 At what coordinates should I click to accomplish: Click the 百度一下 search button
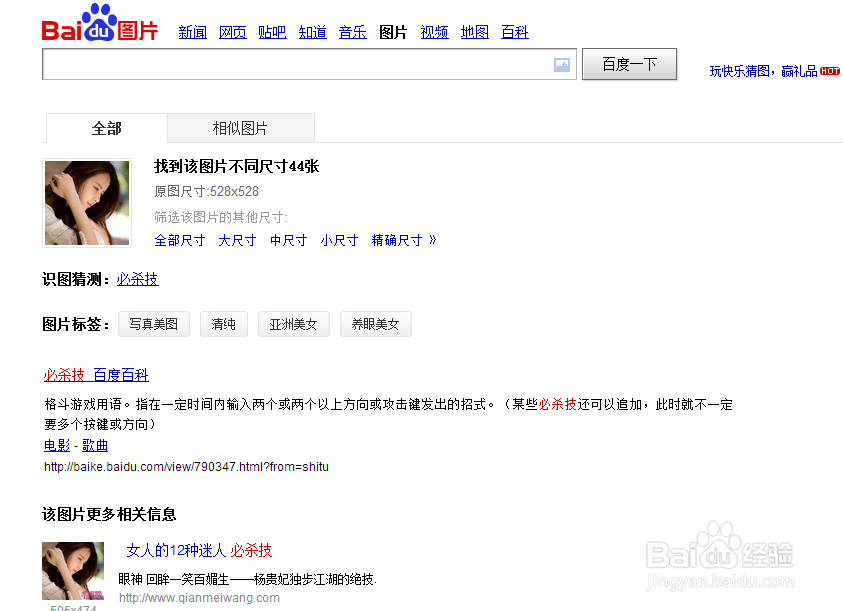(629, 63)
